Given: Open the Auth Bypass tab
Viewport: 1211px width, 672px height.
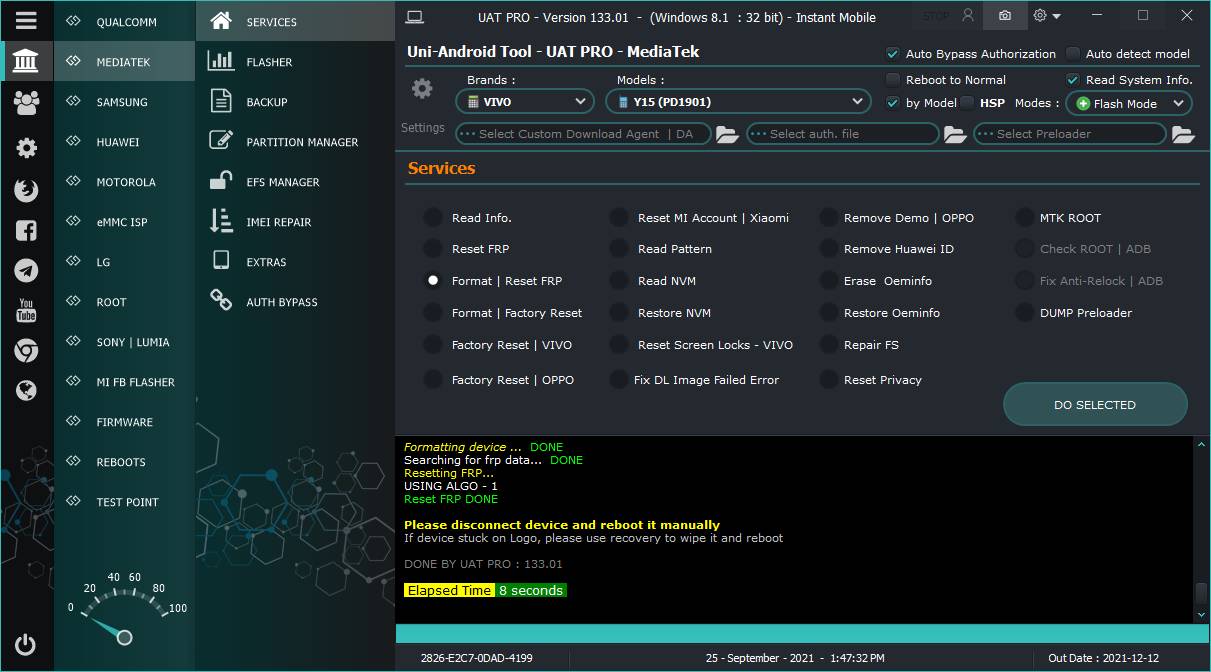Looking at the screenshot, I should 295,302.
